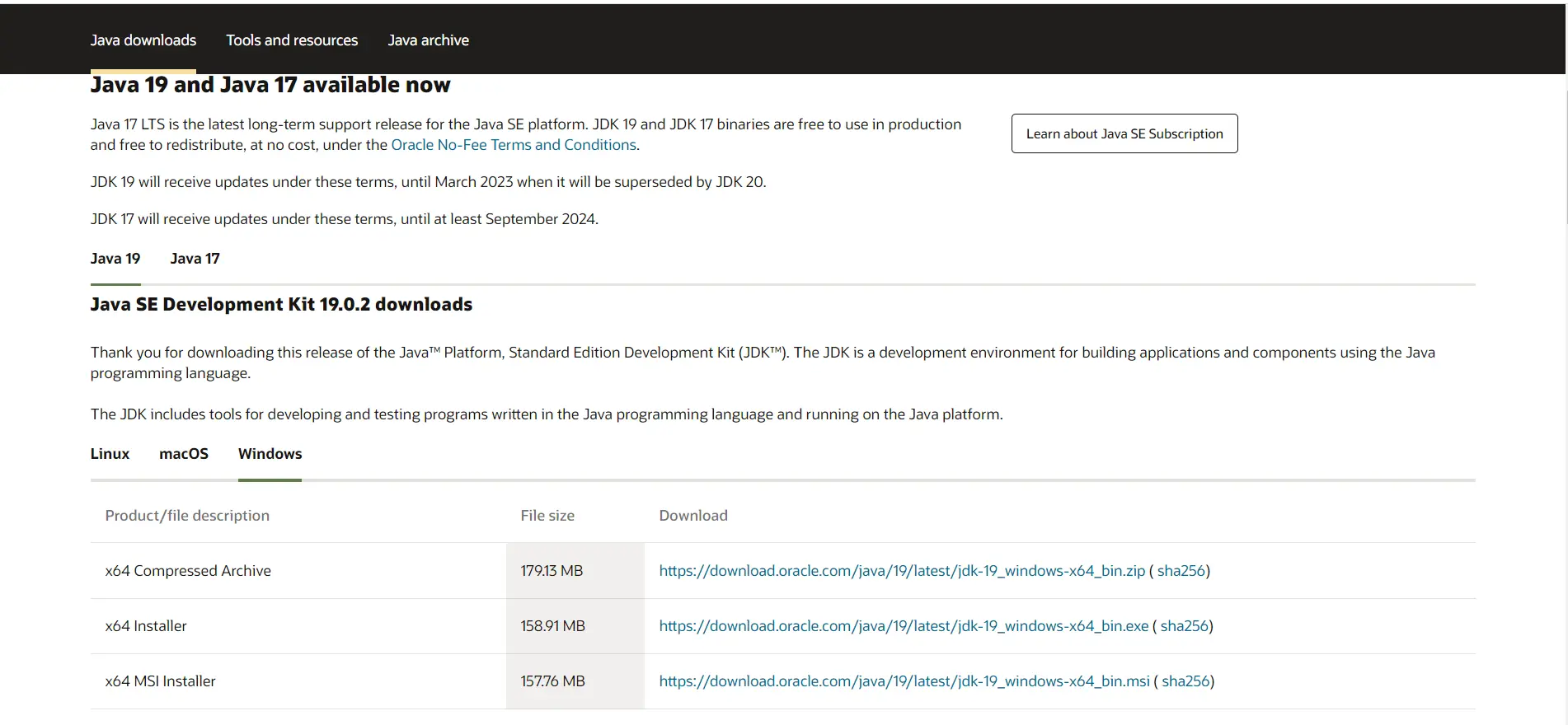The width and height of the screenshot is (1568, 725).
Task: Click the 'x64 Installer' row label
Action: tap(146, 626)
